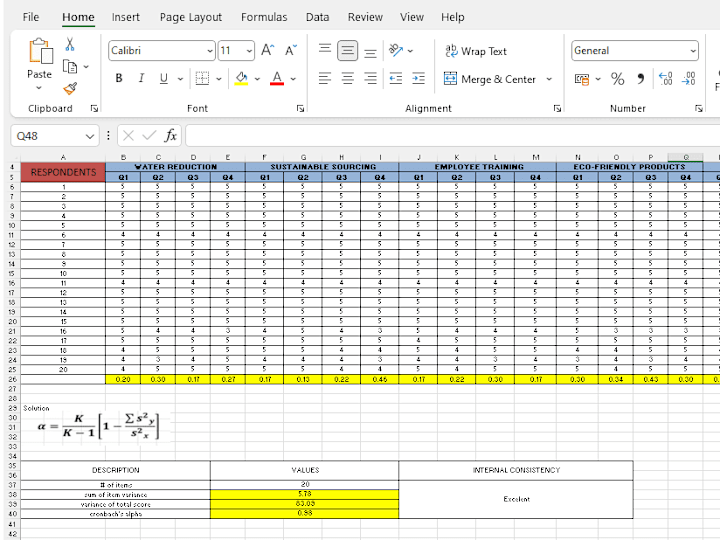Select row 26 header
The image size is (720, 540).
click(12, 379)
